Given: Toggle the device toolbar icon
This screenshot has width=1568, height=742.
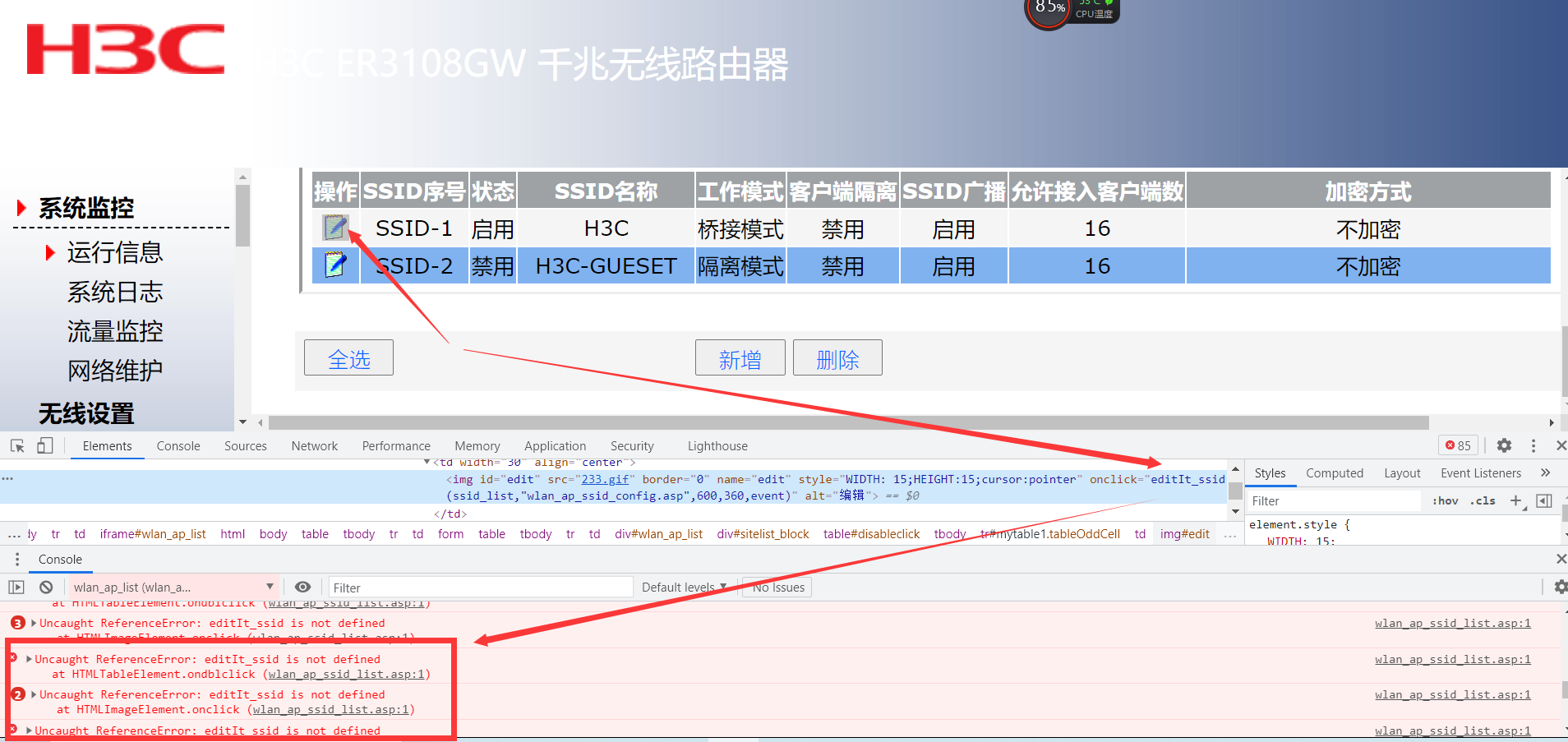Looking at the screenshot, I should pos(44,445).
